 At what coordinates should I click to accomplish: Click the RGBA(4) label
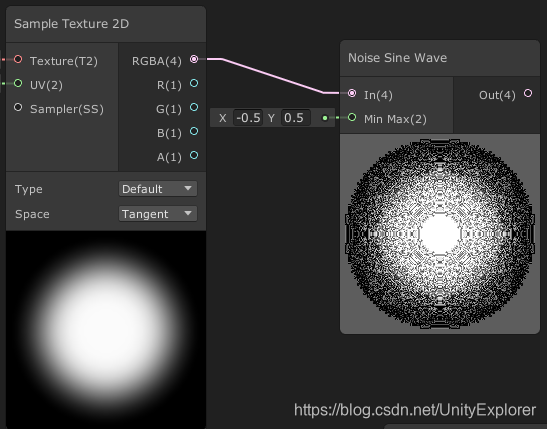[x=157, y=61]
